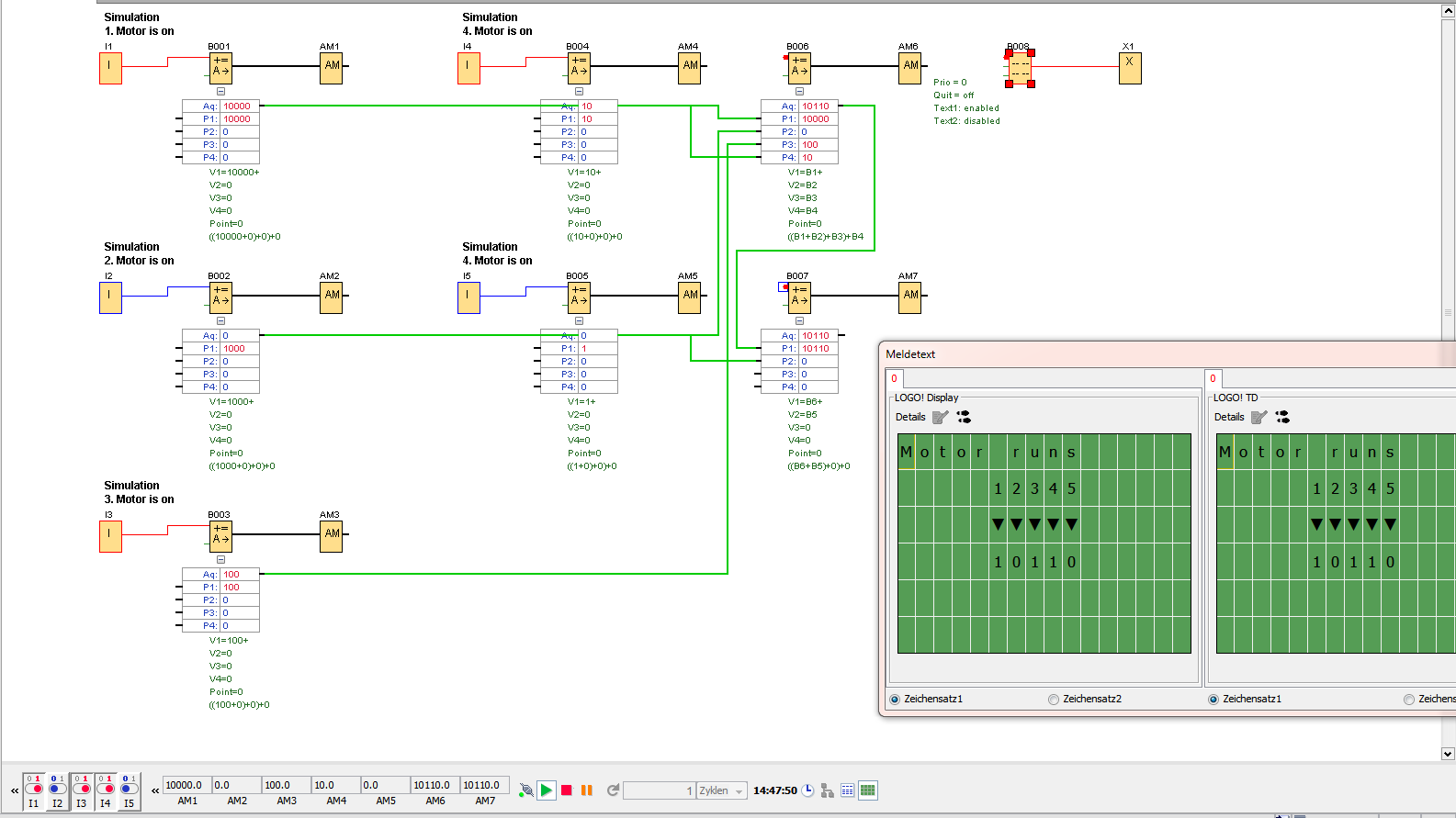Open the Zyklen unit dropdown
The width and height of the screenshot is (1456, 818).
click(x=739, y=791)
